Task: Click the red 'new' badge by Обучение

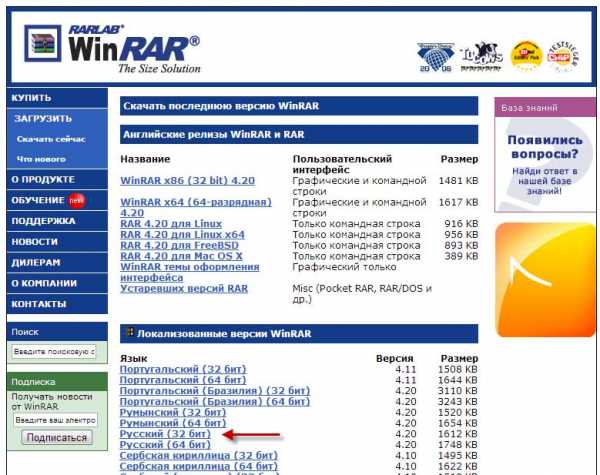Action: tap(76, 200)
